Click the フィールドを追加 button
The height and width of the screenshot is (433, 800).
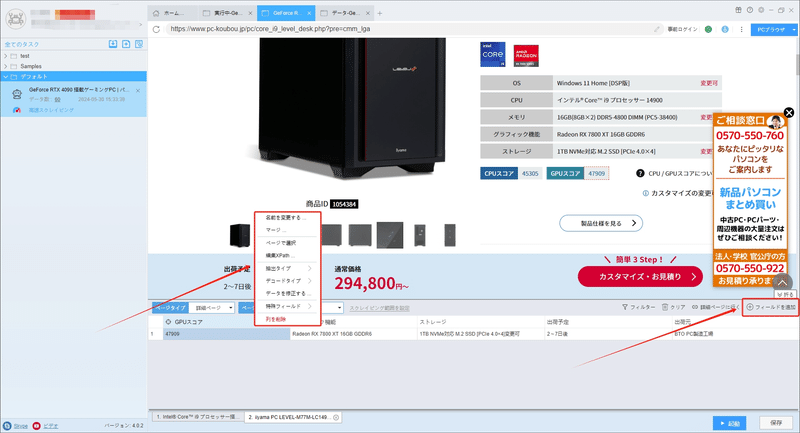[771, 307]
